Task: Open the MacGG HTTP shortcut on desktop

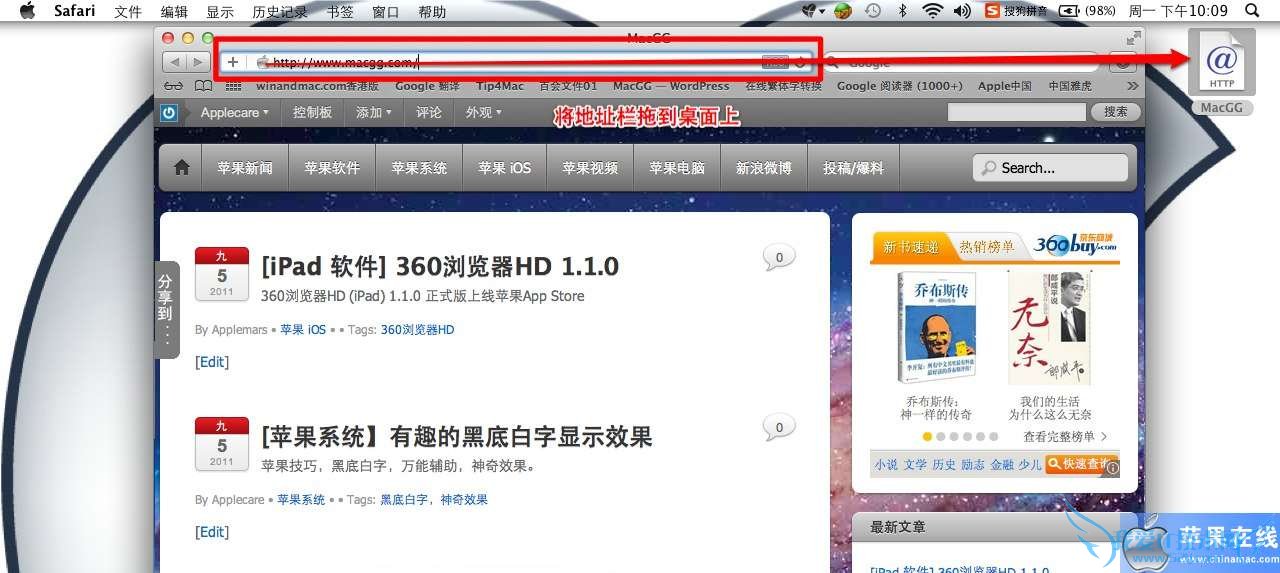Action: tap(1221, 70)
